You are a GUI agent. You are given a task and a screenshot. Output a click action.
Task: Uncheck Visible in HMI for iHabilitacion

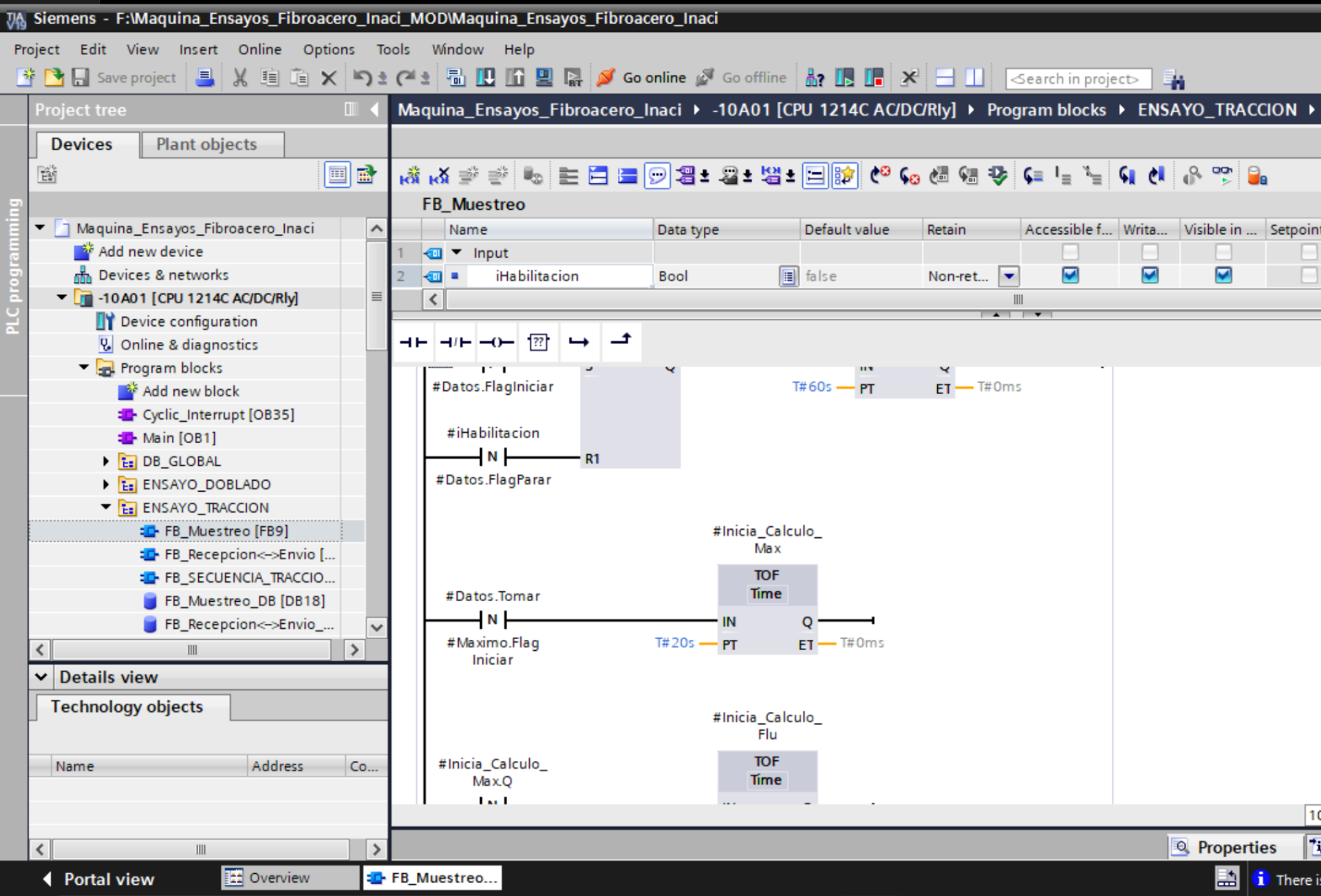1223,276
